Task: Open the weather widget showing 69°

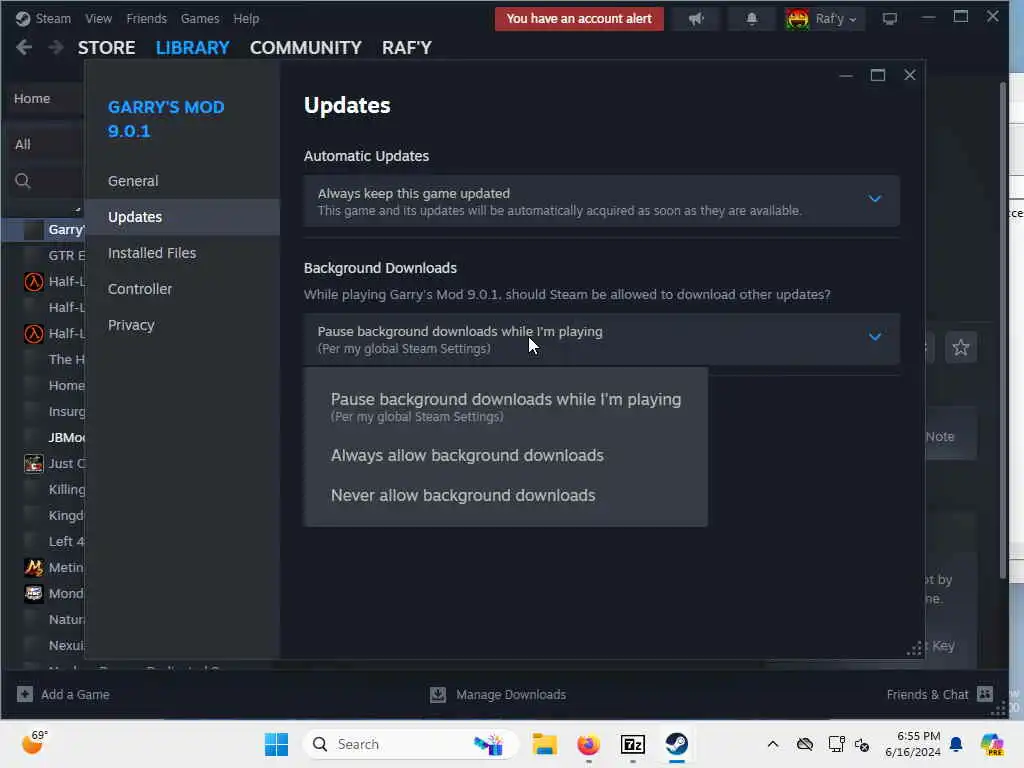Action: [x=35, y=743]
